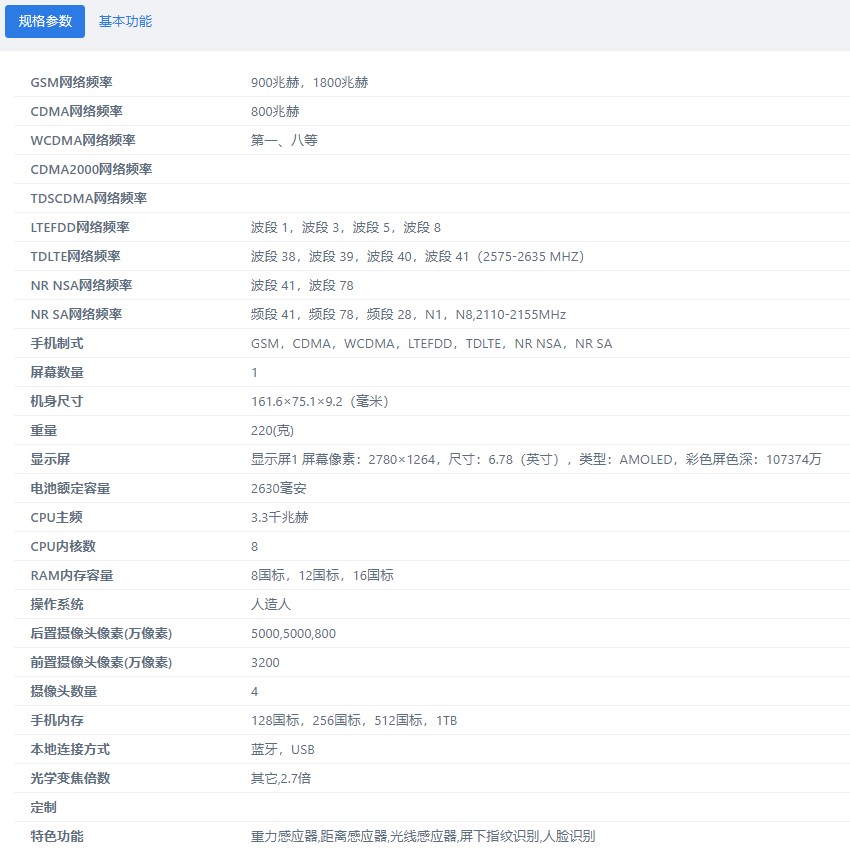
Task: Click the TDSCDMA网络频率 label
Action: point(88,198)
